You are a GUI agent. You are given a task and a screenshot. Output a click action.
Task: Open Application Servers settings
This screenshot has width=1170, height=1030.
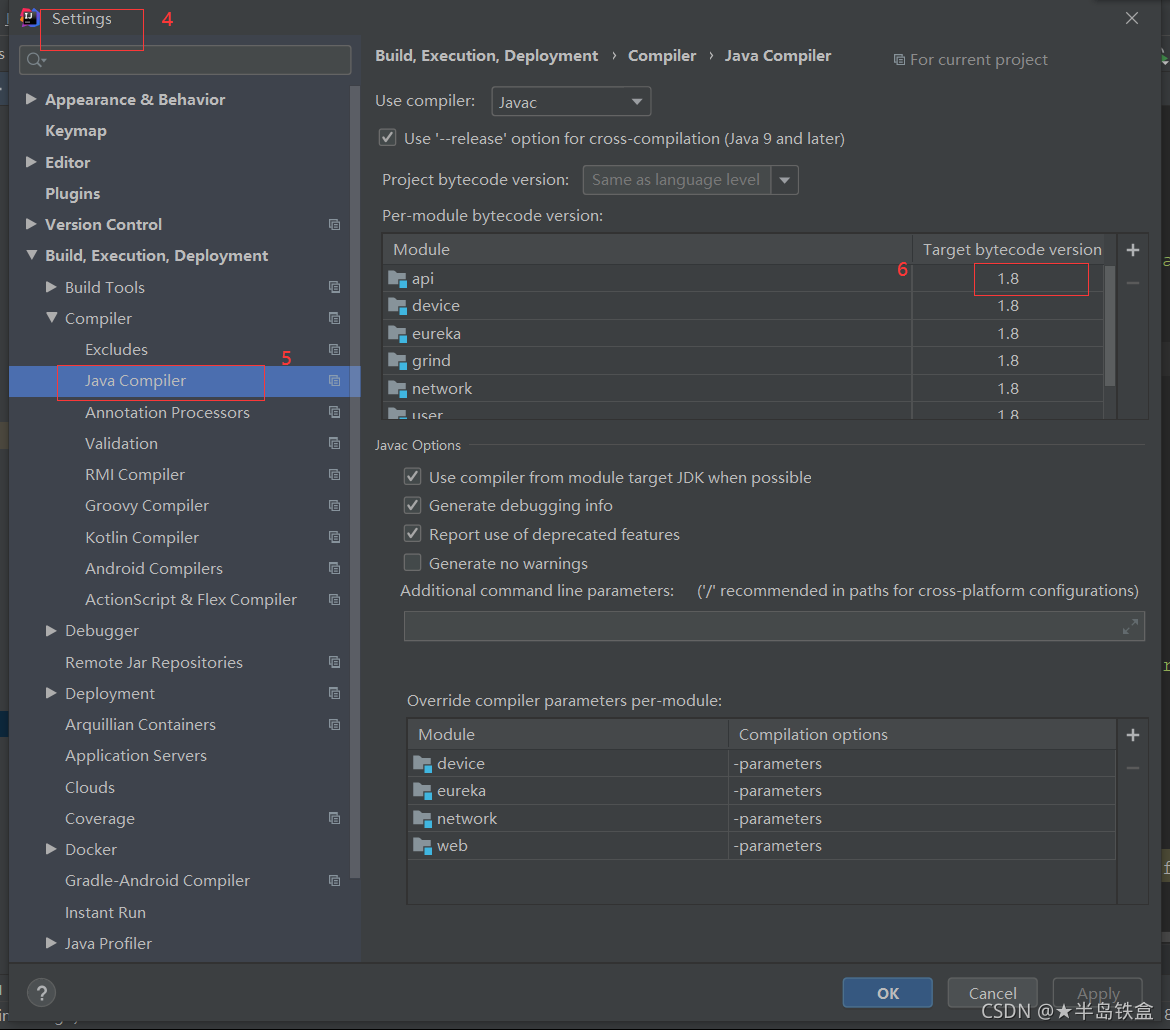pyautogui.click(x=135, y=755)
